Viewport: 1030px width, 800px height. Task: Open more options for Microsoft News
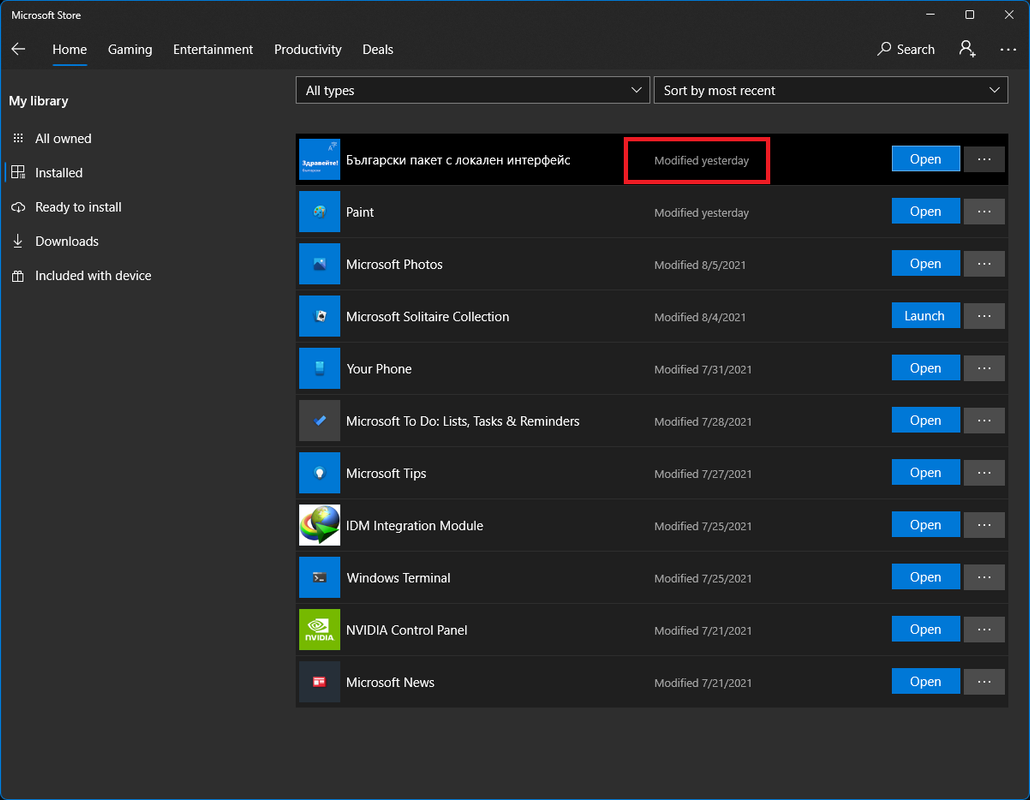[983, 681]
